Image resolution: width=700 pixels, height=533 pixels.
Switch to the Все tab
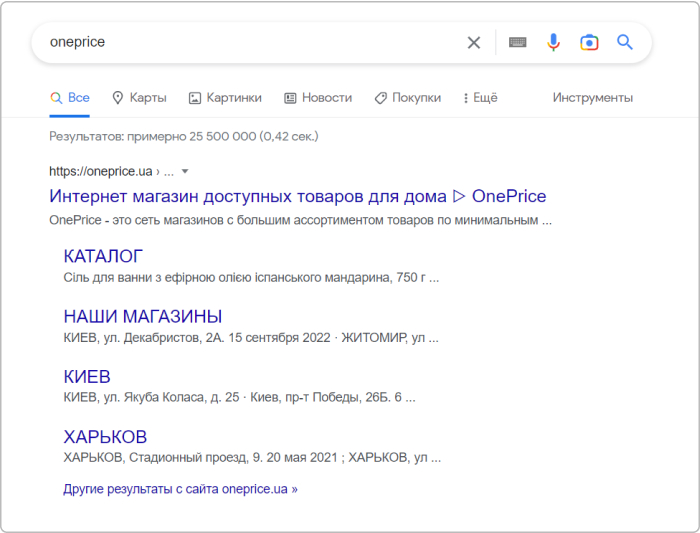(x=70, y=98)
